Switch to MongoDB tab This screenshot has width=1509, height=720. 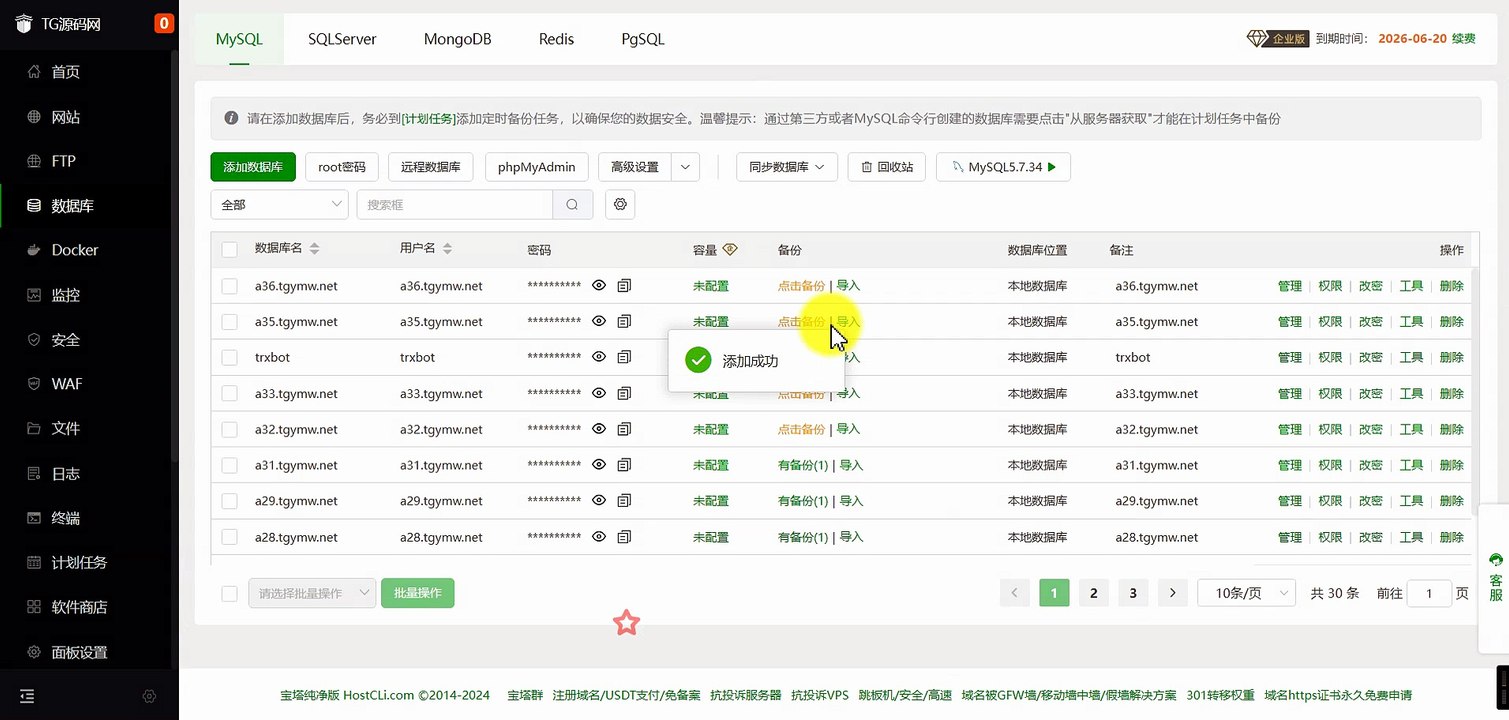coord(457,39)
